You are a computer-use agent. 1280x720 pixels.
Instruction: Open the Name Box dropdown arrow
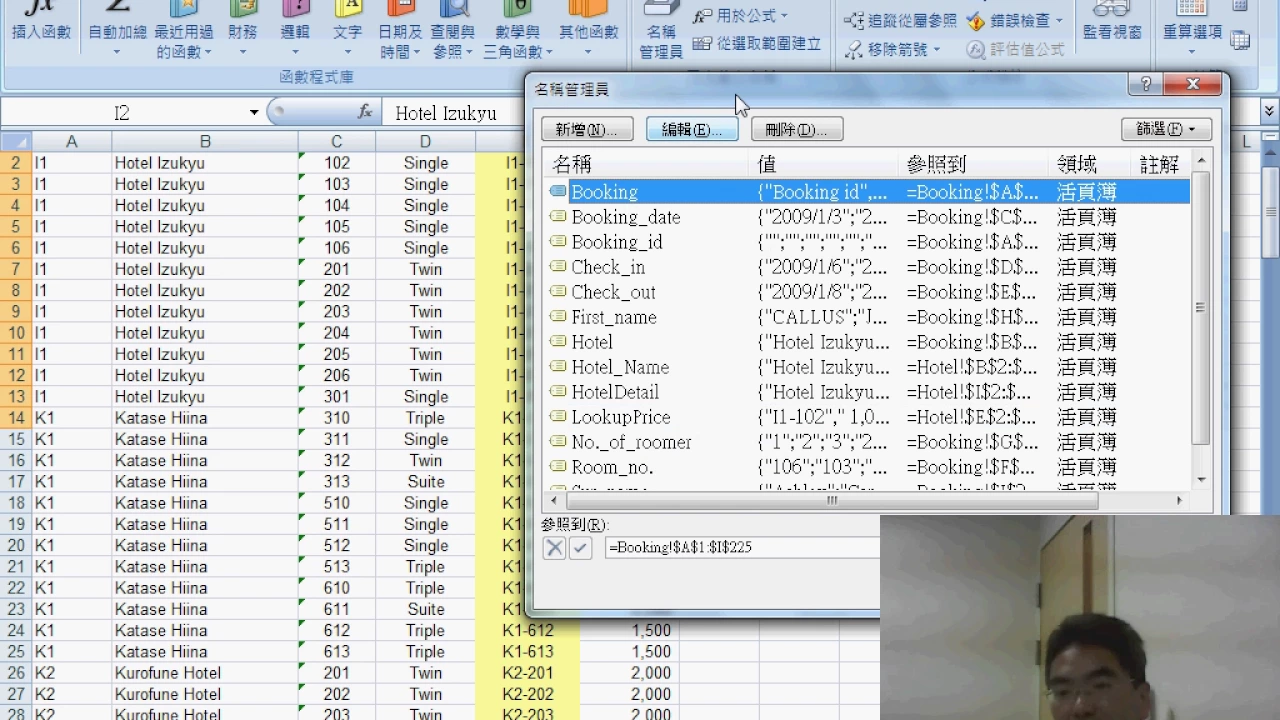254,113
